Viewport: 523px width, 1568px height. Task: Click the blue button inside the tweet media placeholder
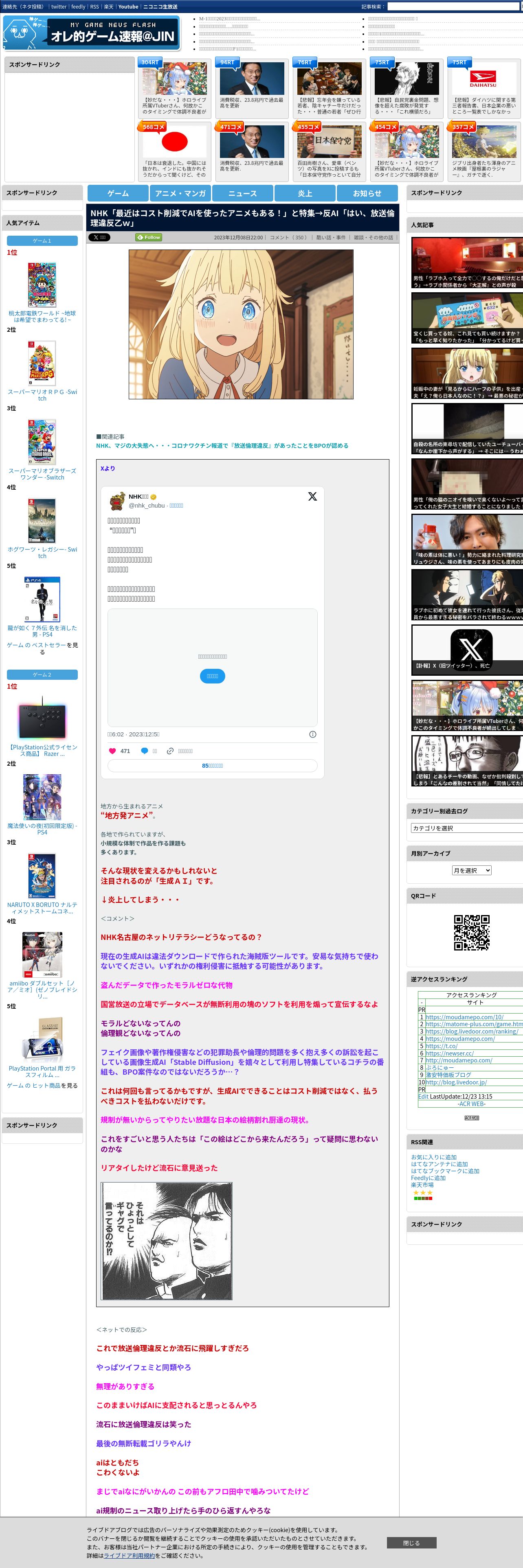coord(213,676)
